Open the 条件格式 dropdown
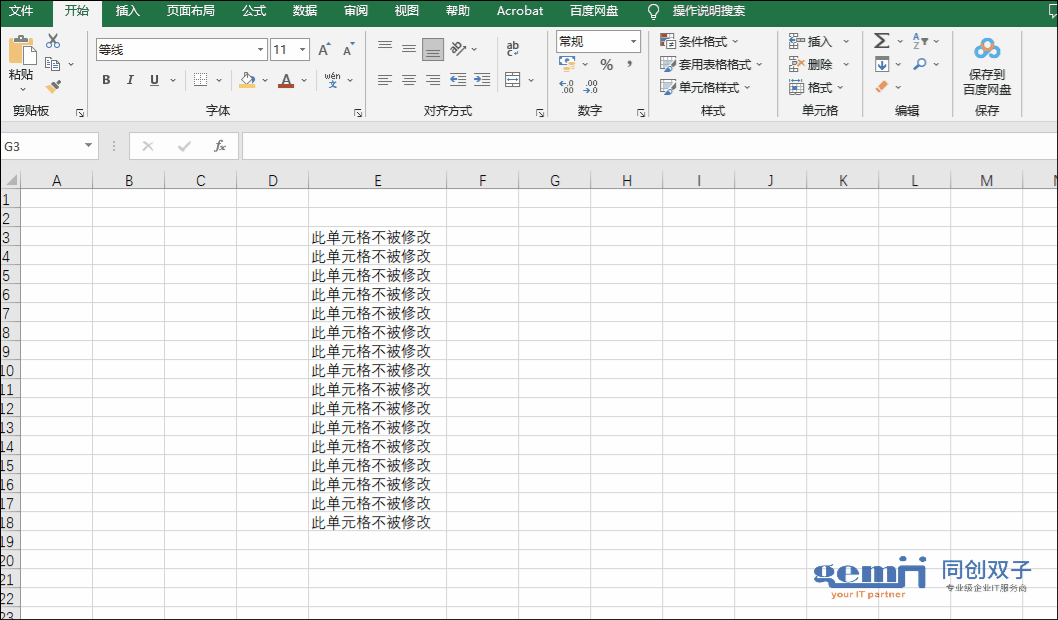 pyautogui.click(x=700, y=41)
